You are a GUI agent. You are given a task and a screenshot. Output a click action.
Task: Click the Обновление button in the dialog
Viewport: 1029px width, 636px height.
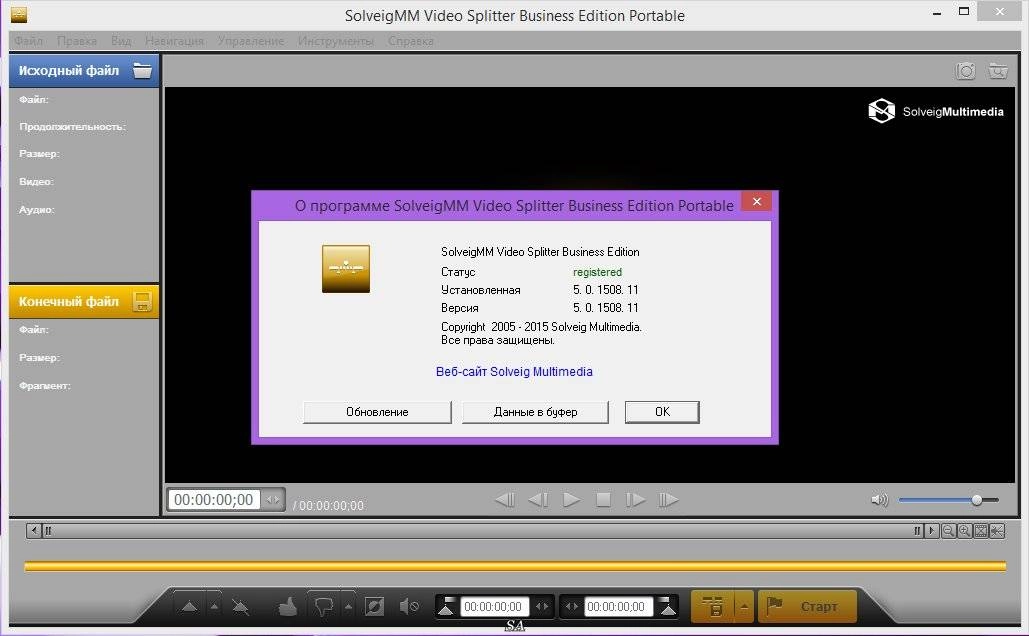coord(377,412)
